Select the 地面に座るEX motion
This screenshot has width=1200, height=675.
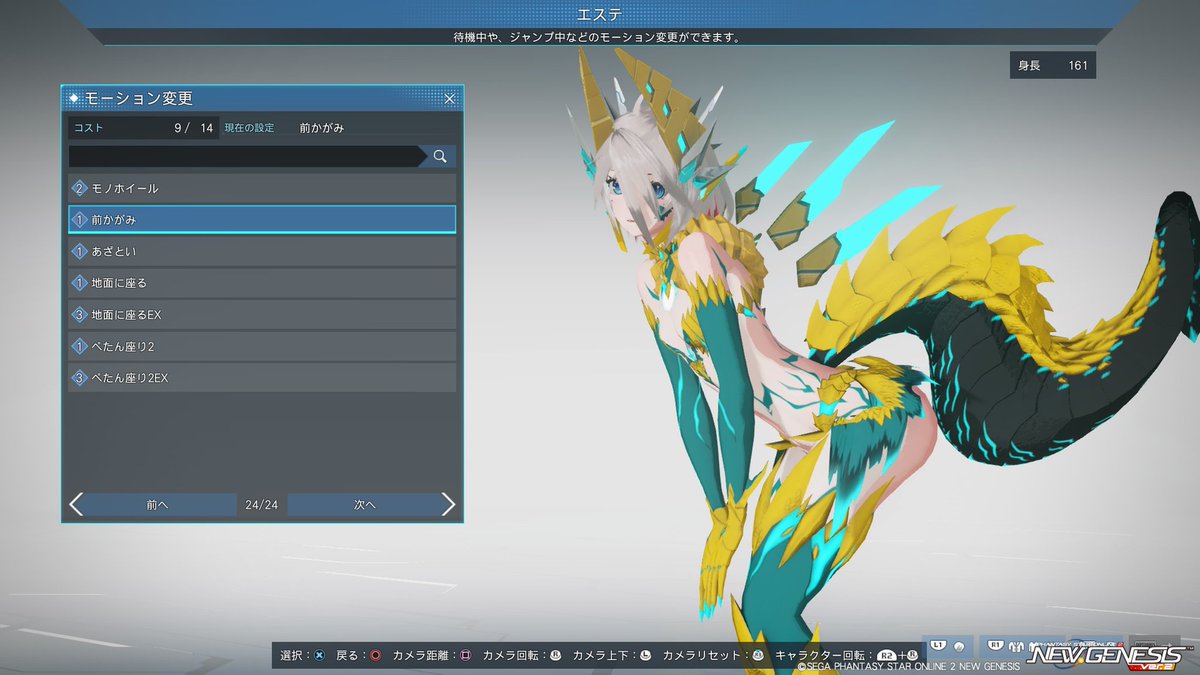[x=262, y=315]
